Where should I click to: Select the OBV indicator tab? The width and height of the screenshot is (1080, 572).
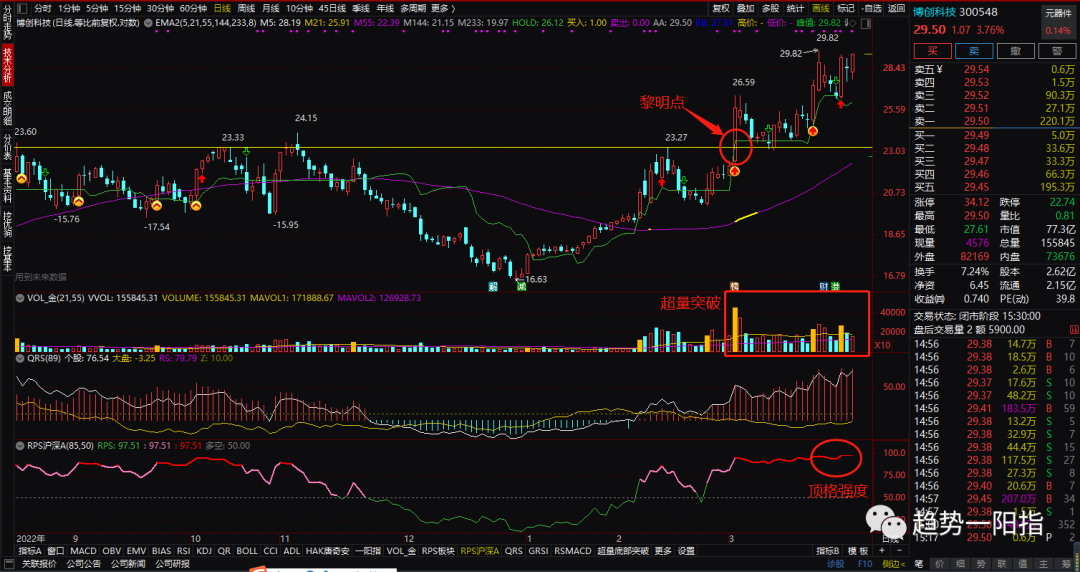click(112, 551)
